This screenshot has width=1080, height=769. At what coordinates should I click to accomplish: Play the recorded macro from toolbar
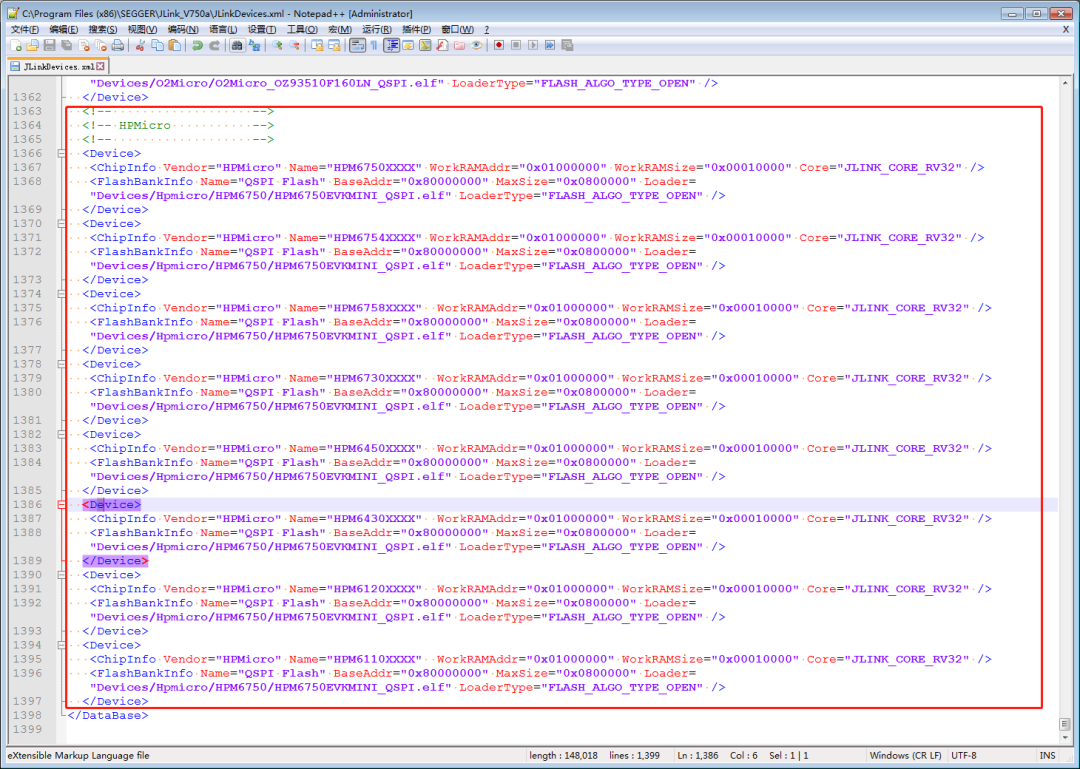533,45
